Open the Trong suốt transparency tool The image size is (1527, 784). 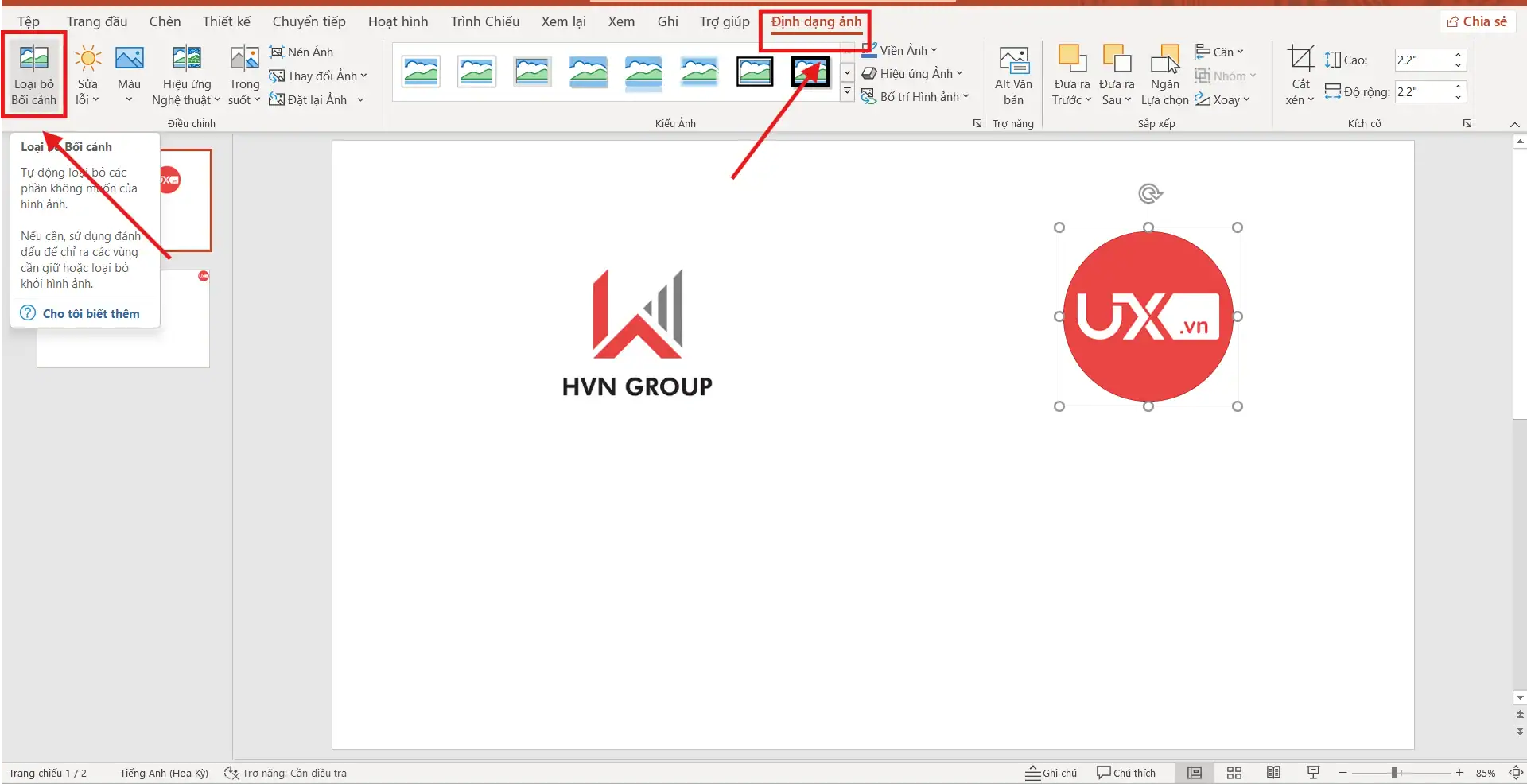tap(244, 76)
